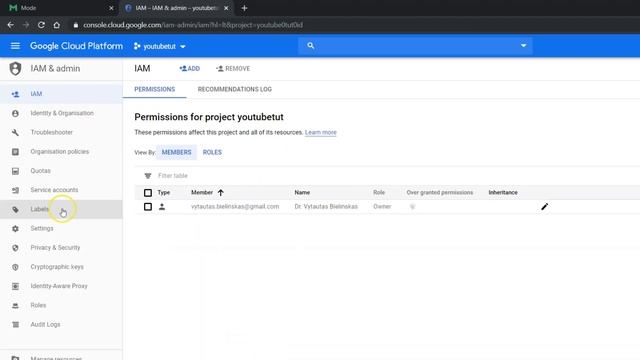This screenshot has height=360, width=640.
Task: Open Audit Logs in the sidebar
Action: (61, 324)
